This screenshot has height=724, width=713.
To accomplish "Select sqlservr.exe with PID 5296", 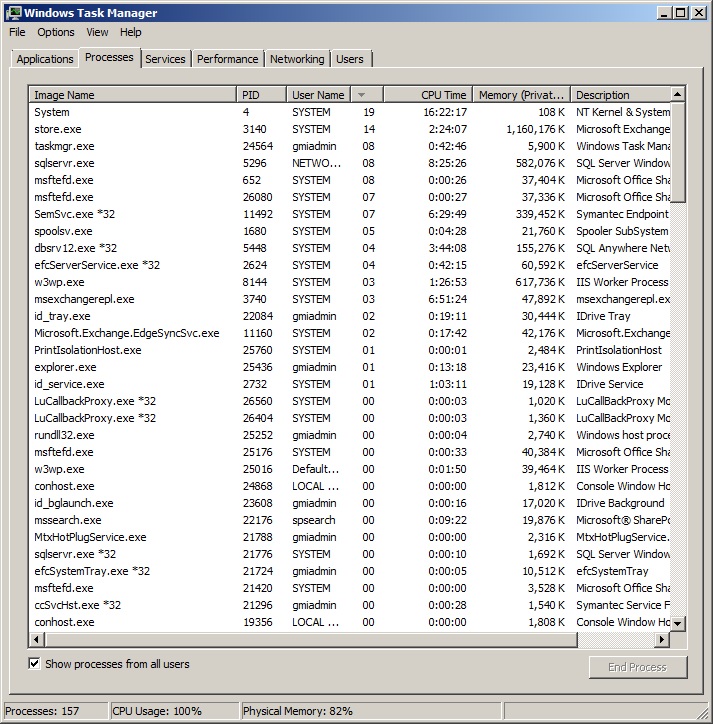I will tap(350, 163).
